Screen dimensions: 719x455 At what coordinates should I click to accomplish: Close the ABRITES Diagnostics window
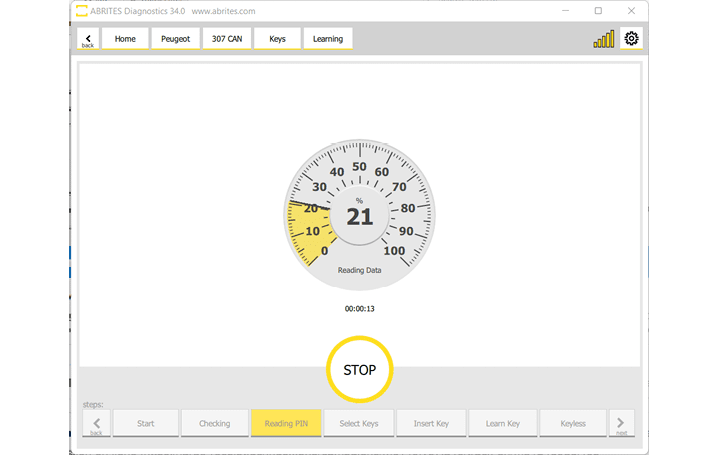pos(630,10)
